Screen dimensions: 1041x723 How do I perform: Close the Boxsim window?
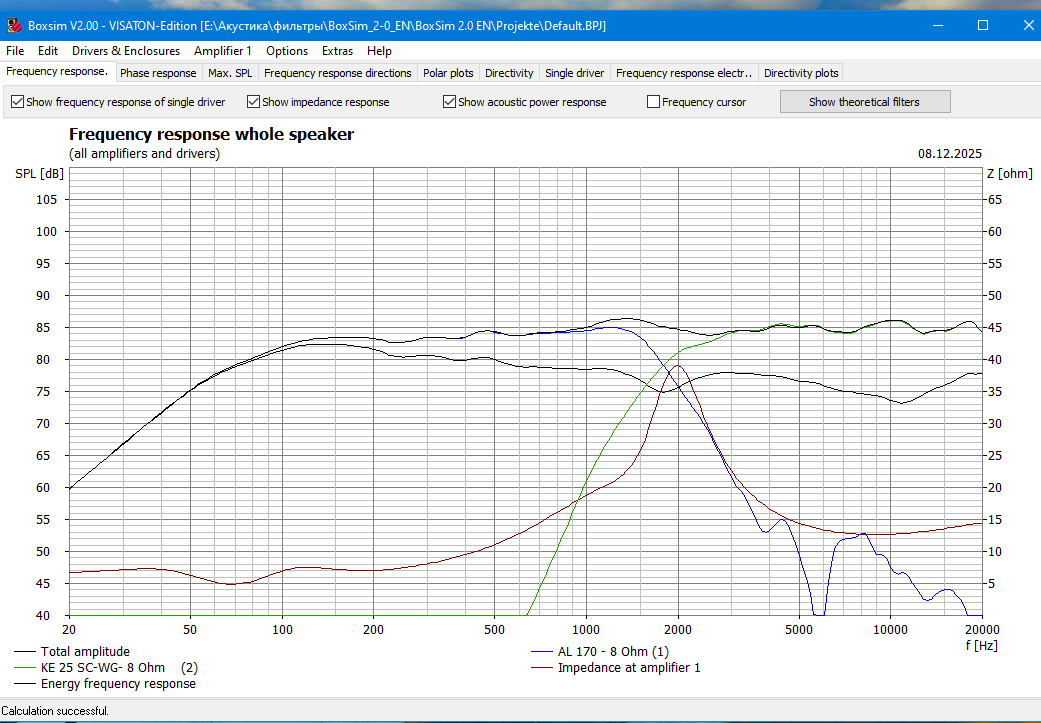click(1028, 25)
